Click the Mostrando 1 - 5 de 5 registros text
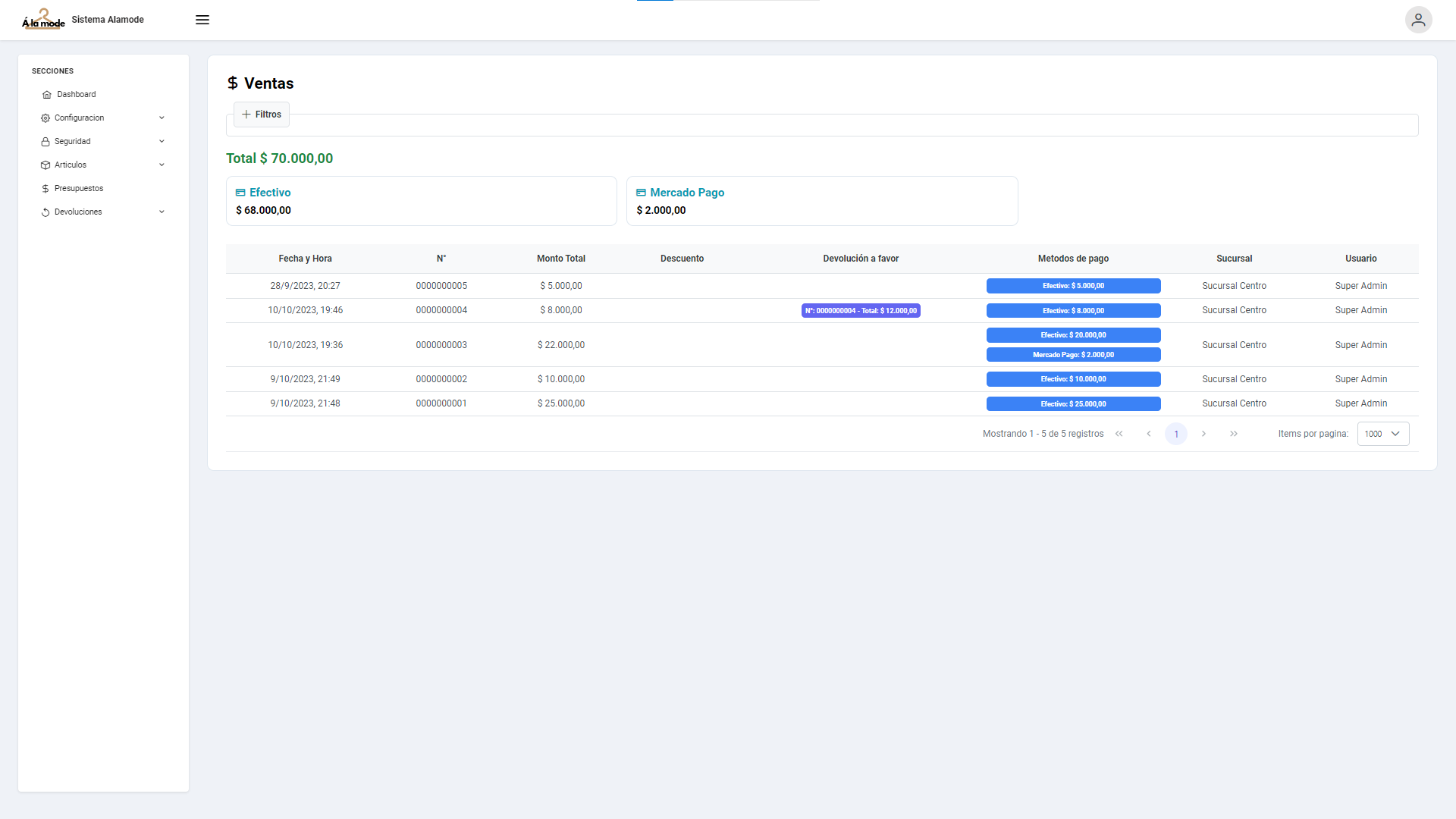This screenshot has height=819, width=1456. click(x=1043, y=434)
